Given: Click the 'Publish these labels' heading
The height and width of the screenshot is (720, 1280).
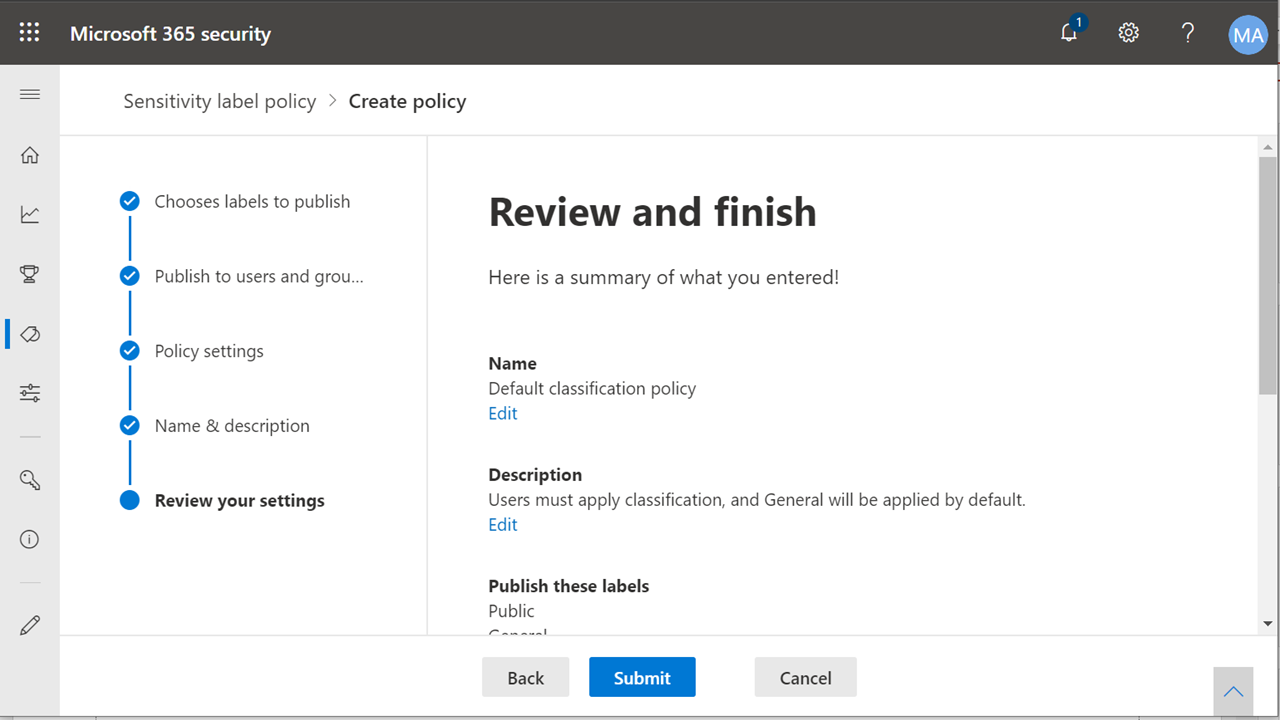Looking at the screenshot, I should coord(569,586).
